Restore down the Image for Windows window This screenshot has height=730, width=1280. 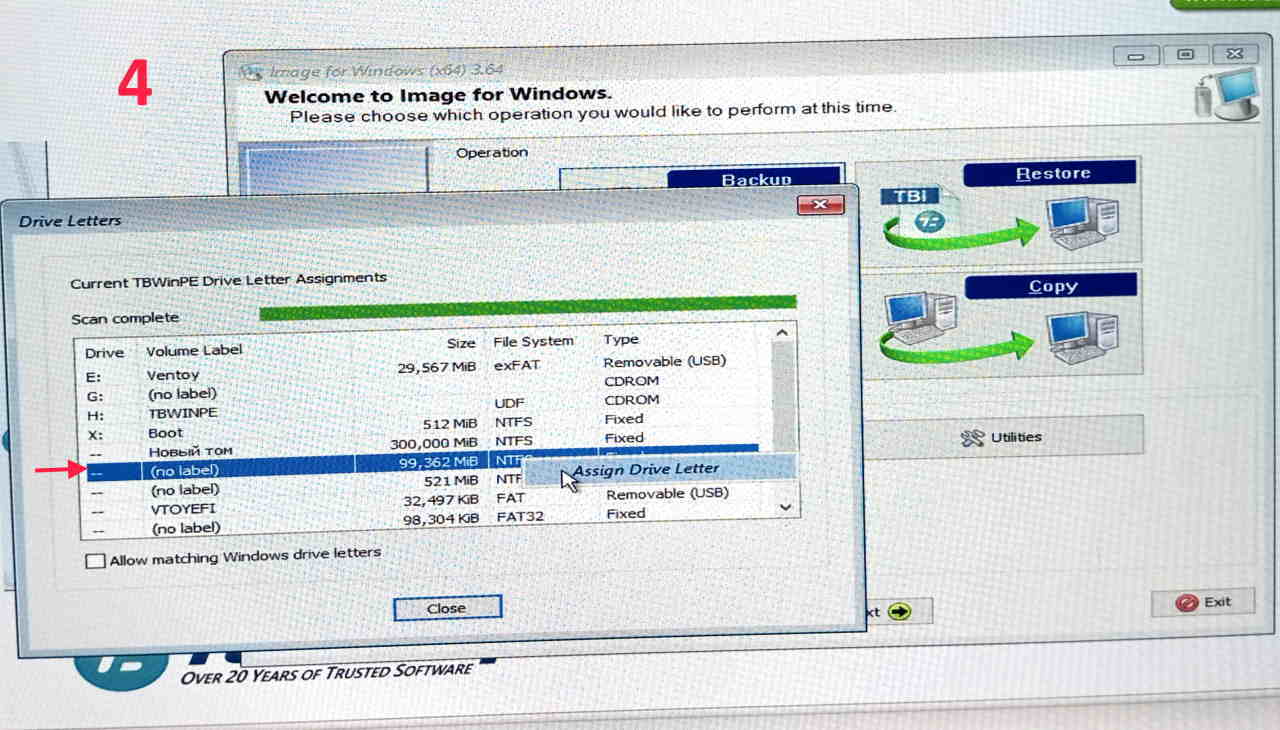[1184, 54]
